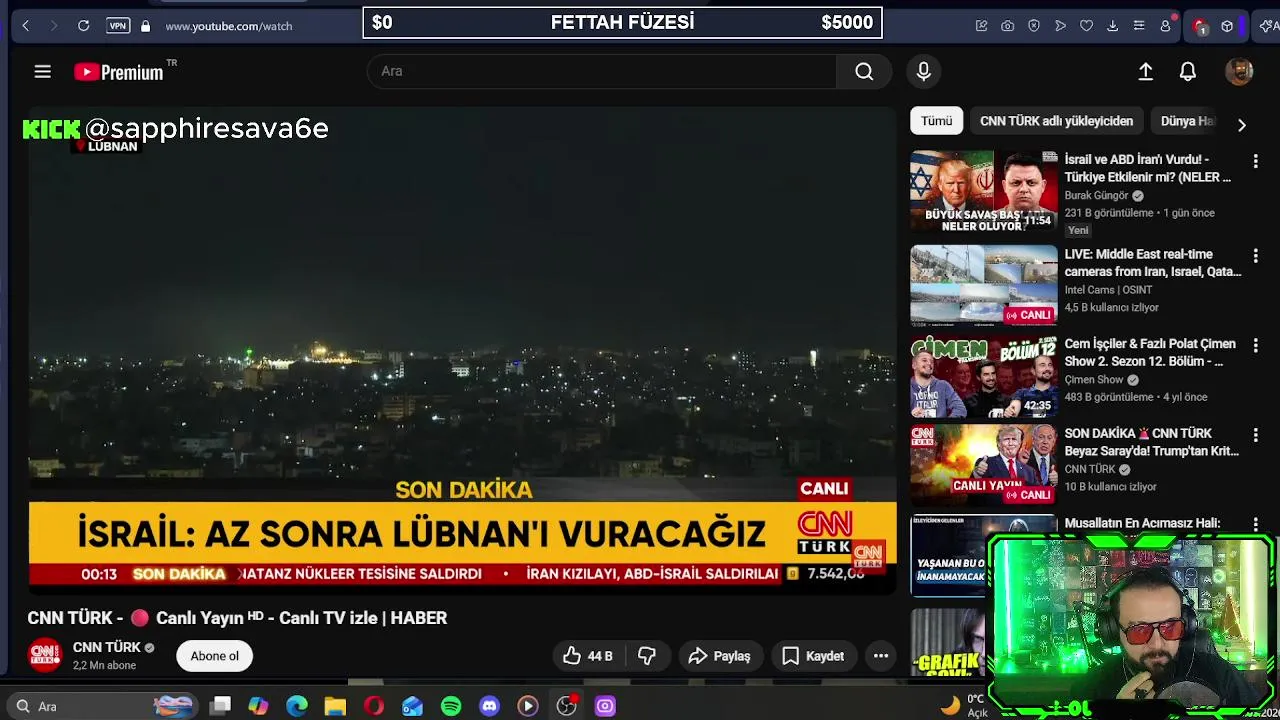This screenshot has width=1280, height=720.
Task: Select the Tümü filter chip
Action: (x=937, y=121)
